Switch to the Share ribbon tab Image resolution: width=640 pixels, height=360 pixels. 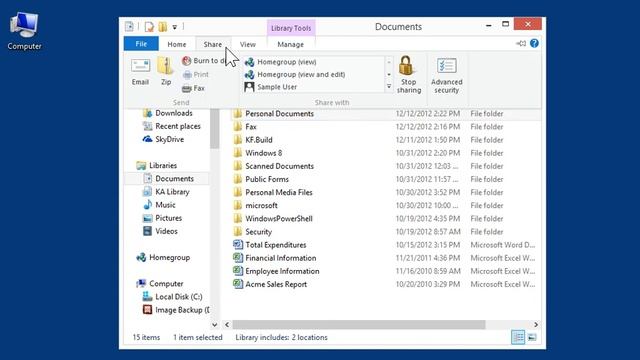coord(213,44)
